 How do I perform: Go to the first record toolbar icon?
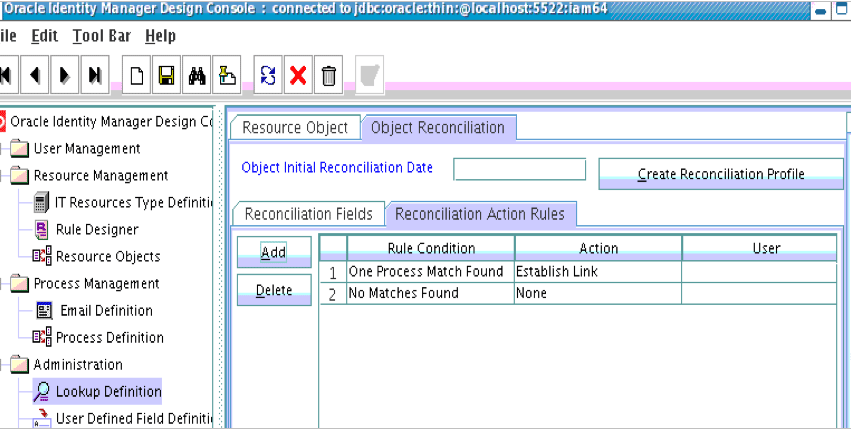(5, 75)
